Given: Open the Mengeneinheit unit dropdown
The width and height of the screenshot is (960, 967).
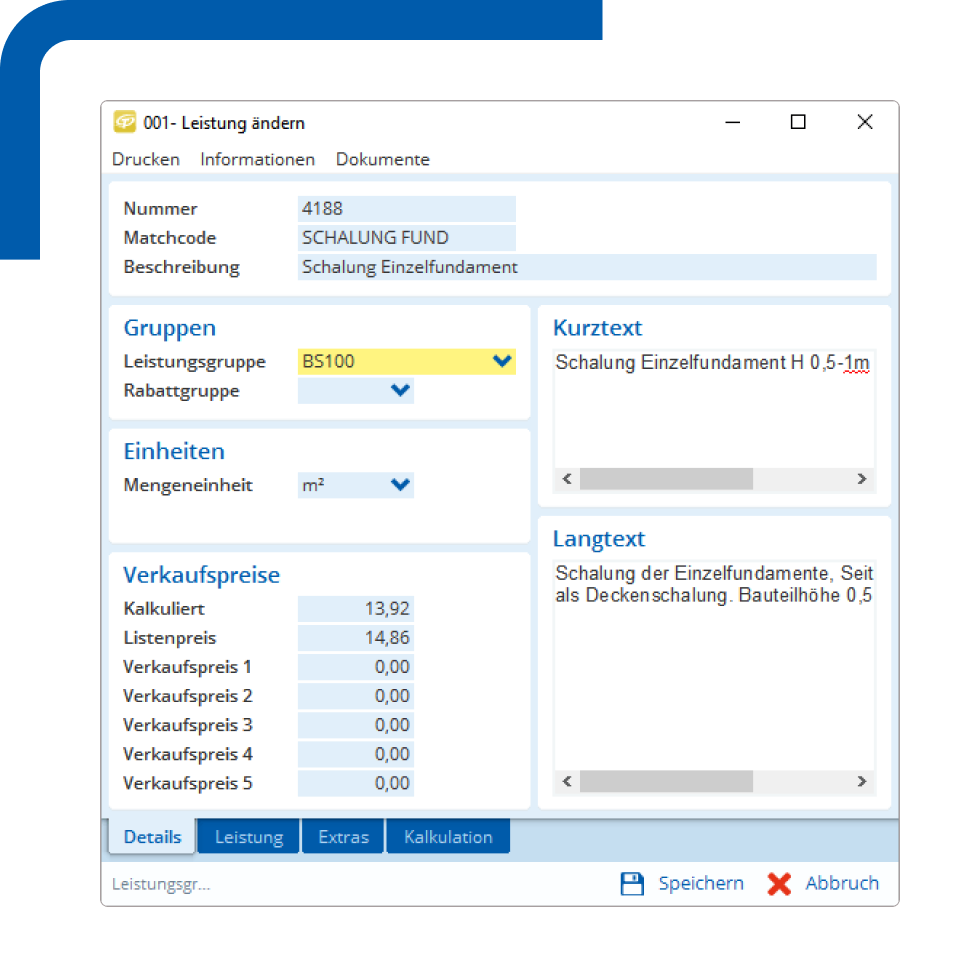Looking at the screenshot, I should pyautogui.click(x=400, y=485).
